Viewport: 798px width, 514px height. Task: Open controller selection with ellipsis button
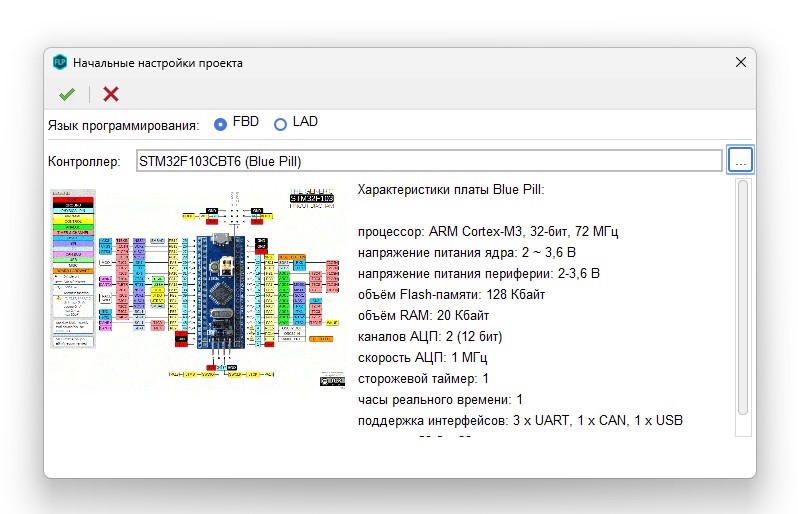pyautogui.click(x=740, y=160)
